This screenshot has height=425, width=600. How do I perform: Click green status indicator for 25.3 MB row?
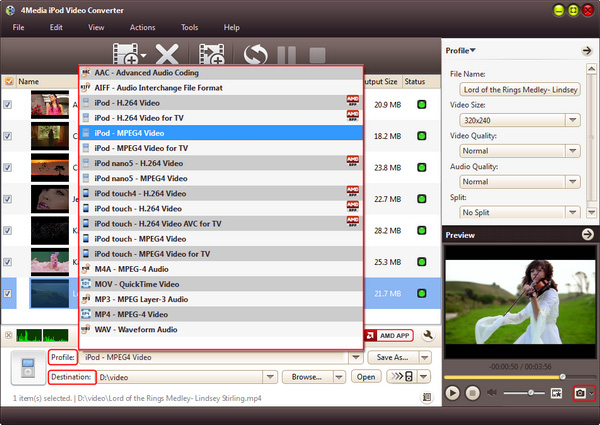421,262
